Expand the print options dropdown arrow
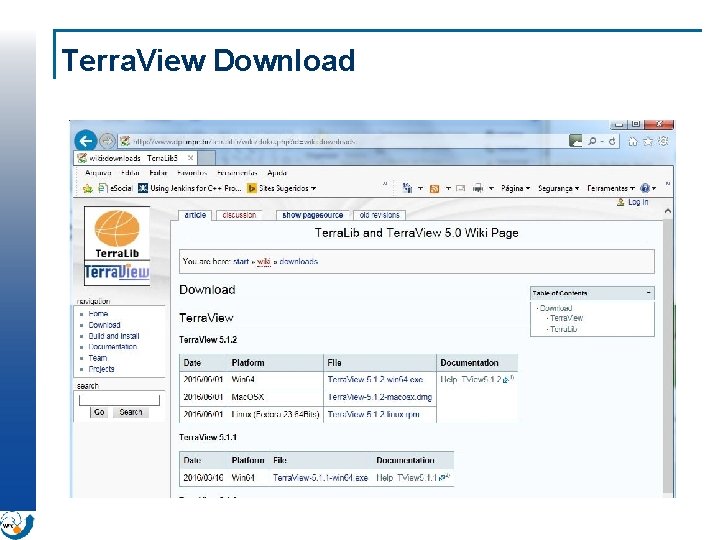The image size is (720, 540). pos(491,188)
